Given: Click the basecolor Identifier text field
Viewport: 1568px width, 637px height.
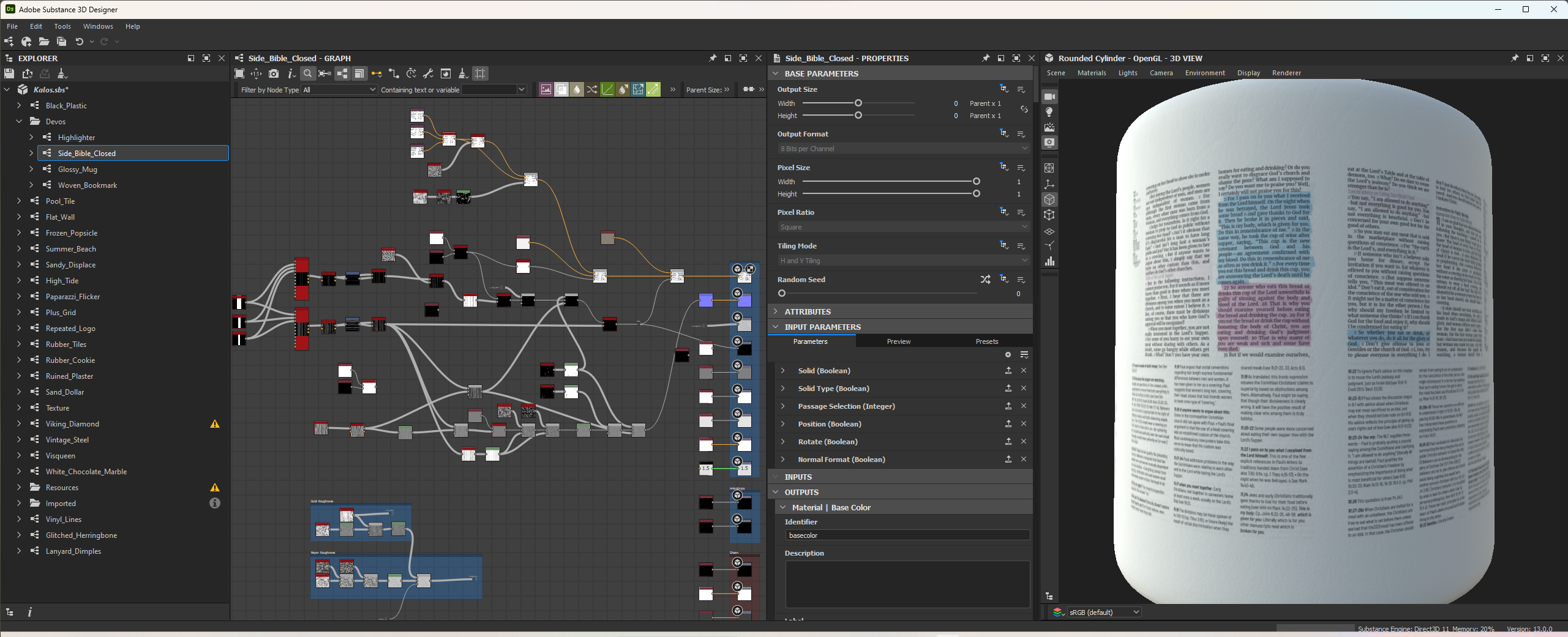Looking at the screenshot, I should coord(906,535).
